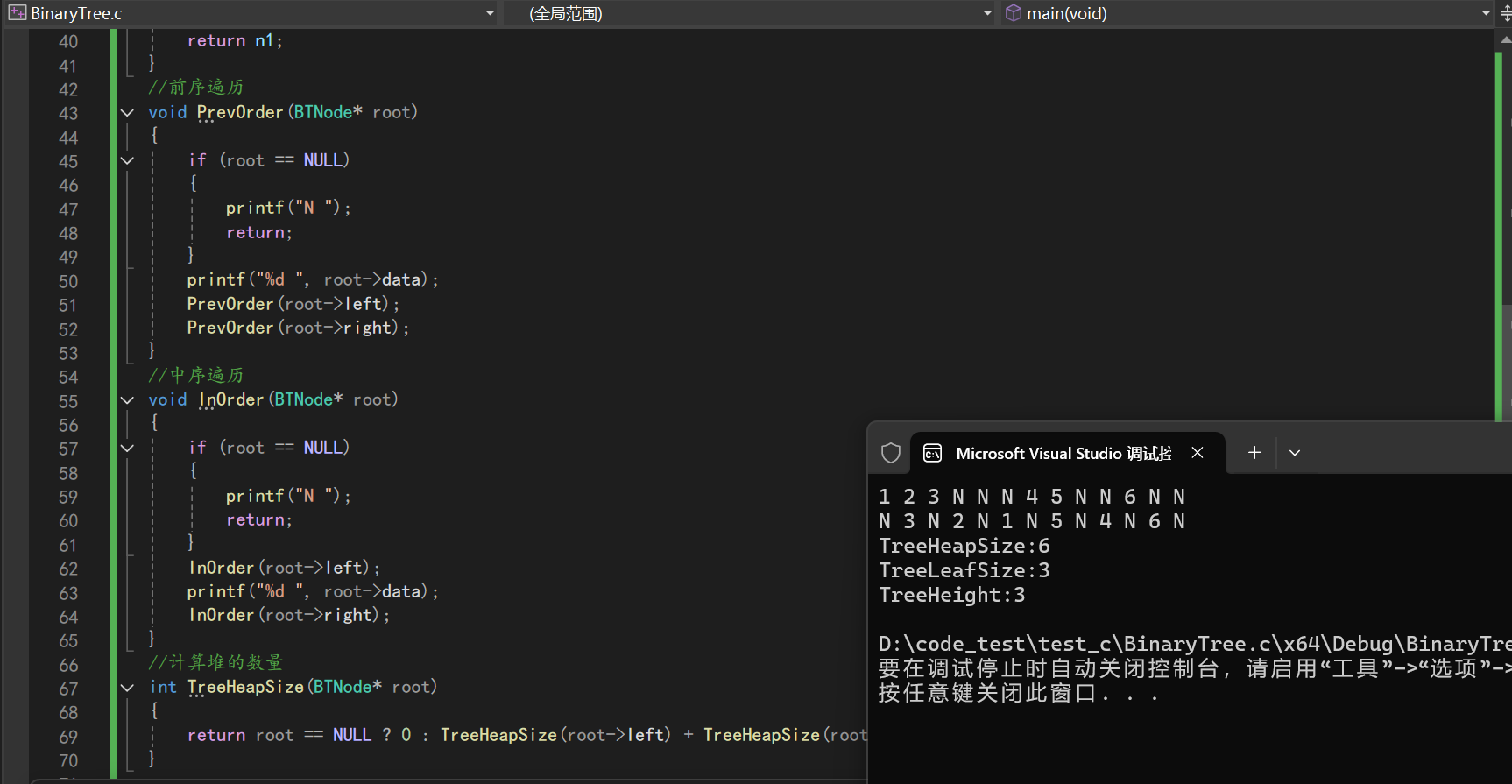Image resolution: width=1512 pixels, height=784 pixels.
Task: Click "PrevOrder(root->right);" on line 52
Action: click(x=298, y=328)
